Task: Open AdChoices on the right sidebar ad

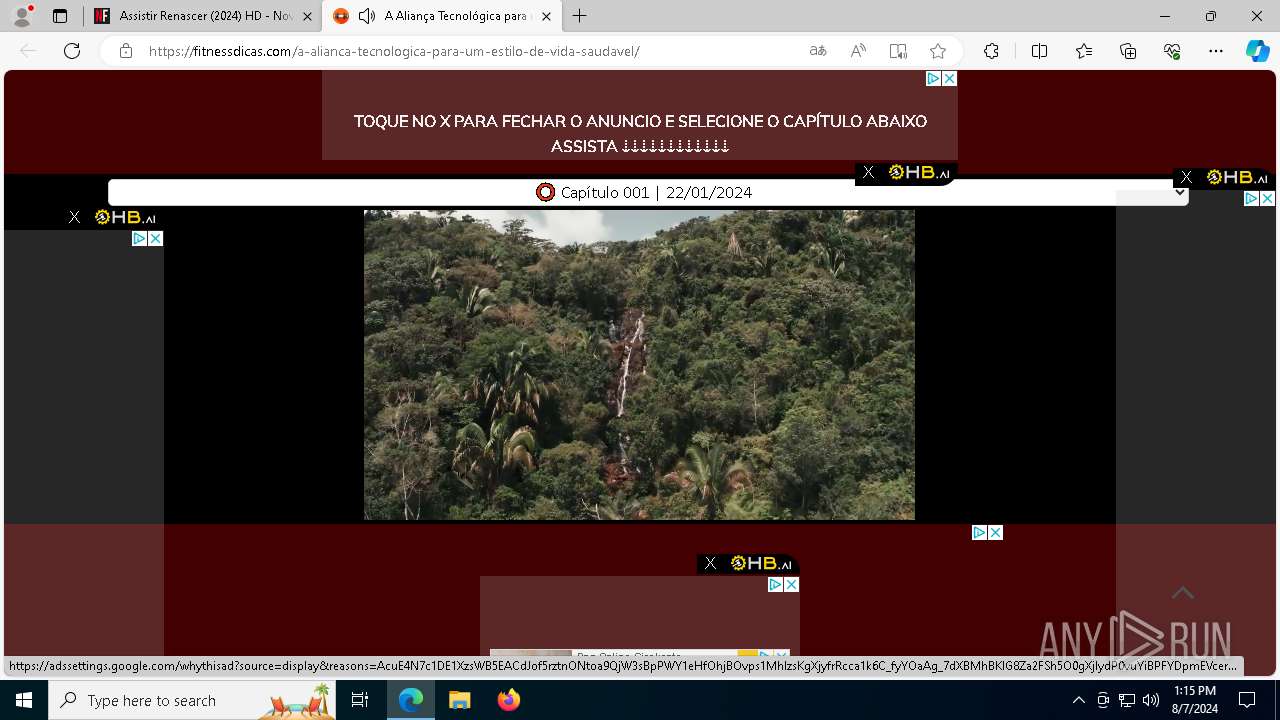Action: click(1251, 199)
